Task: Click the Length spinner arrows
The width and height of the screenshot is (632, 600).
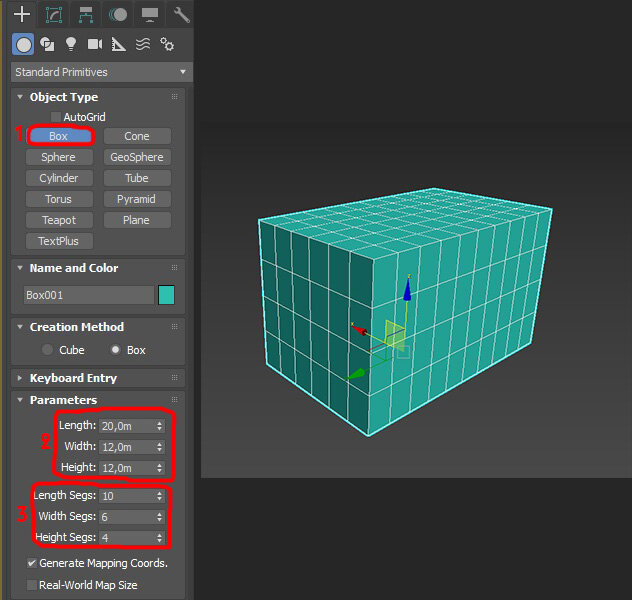Action: pyautogui.click(x=160, y=426)
